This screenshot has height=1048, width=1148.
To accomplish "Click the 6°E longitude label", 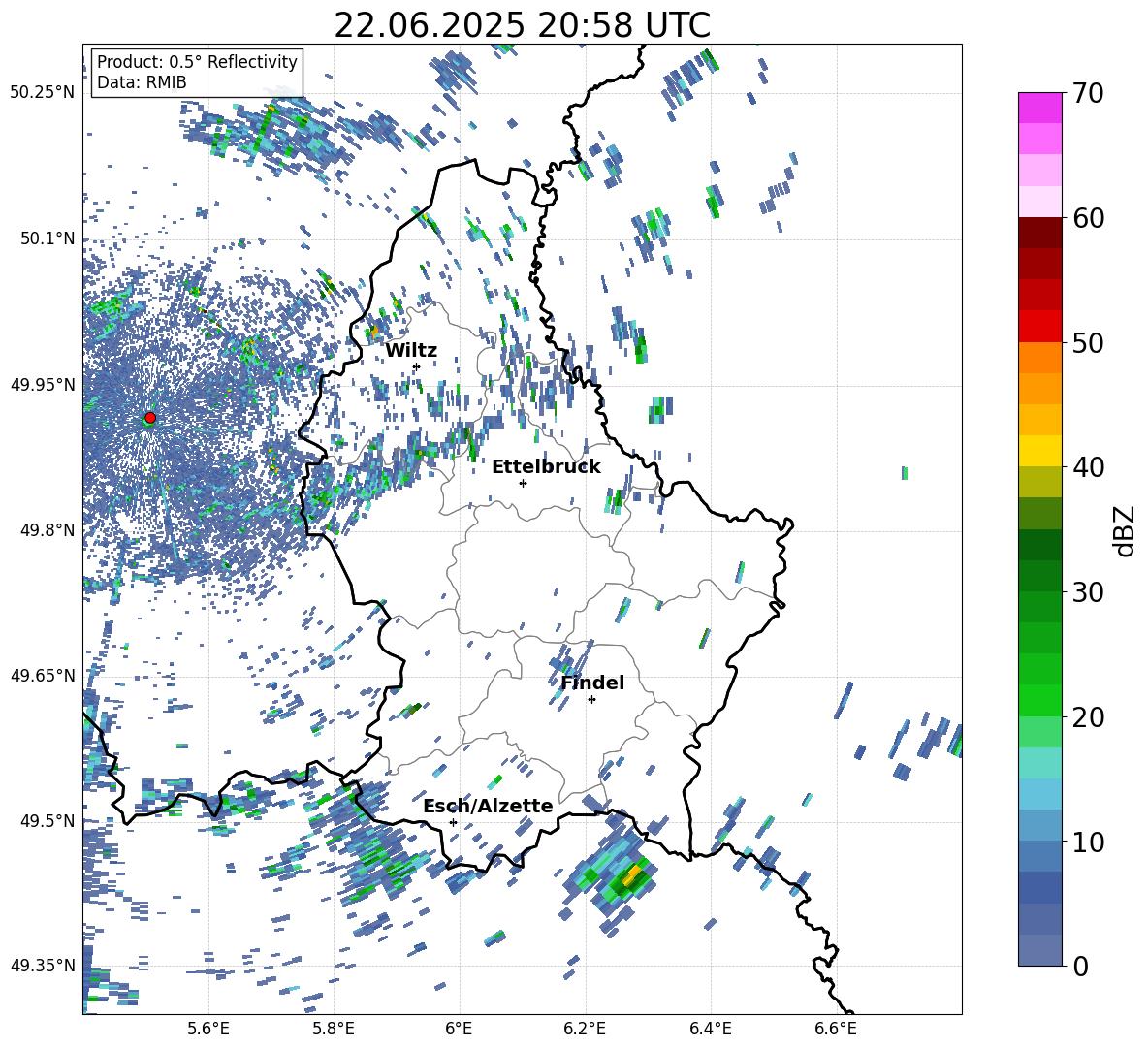I will [459, 1029].
